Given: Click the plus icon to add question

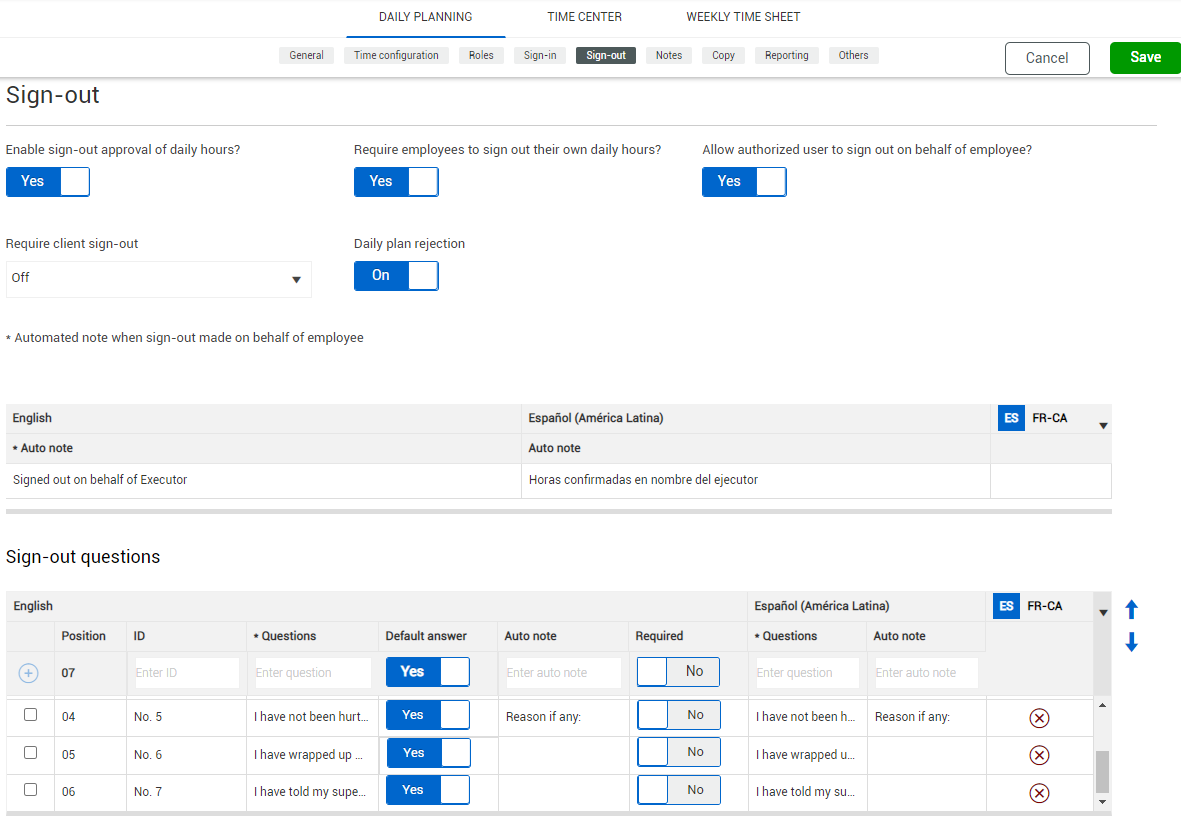Looking at the screenshot, I should 29,674.
